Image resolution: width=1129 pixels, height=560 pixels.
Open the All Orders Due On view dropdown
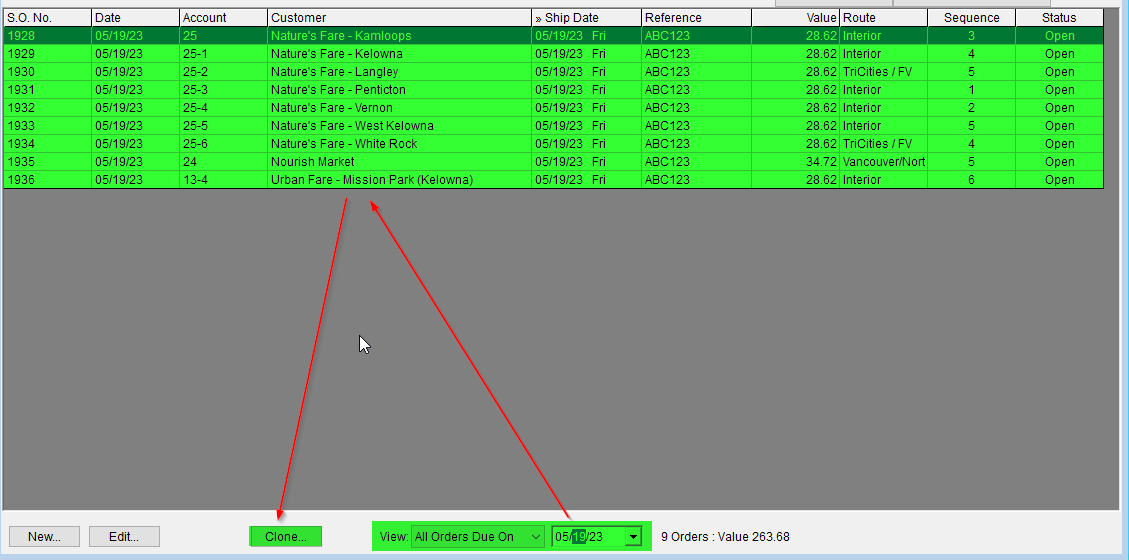point(477,536)
